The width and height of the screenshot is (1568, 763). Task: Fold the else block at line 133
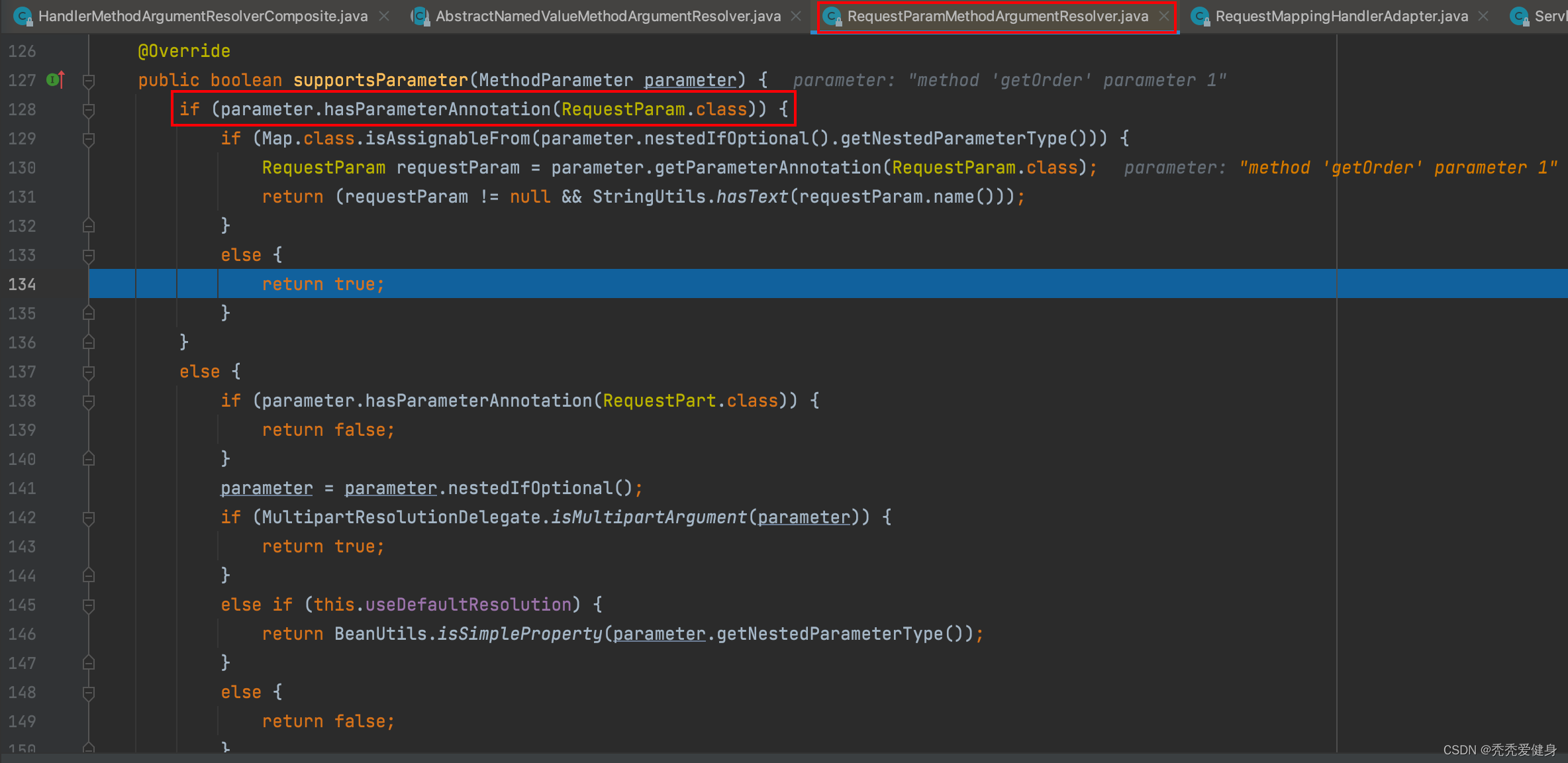(88, 256)
